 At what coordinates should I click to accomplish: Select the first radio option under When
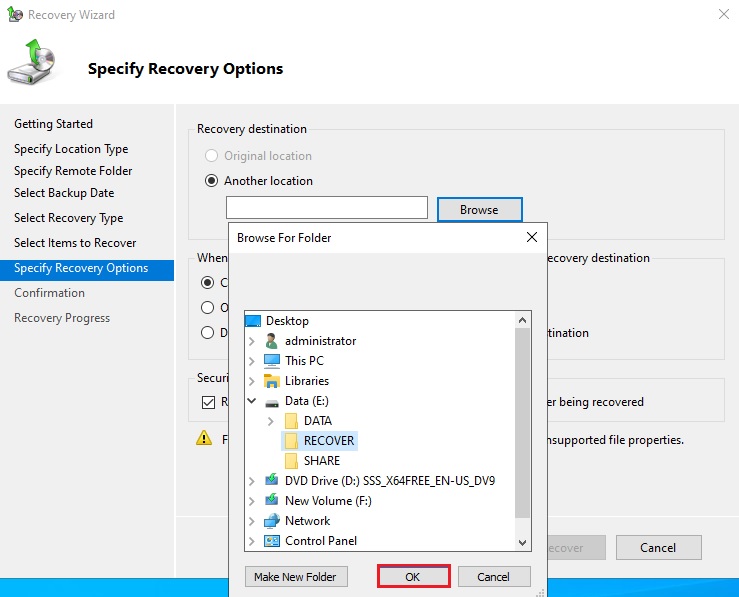208,283
